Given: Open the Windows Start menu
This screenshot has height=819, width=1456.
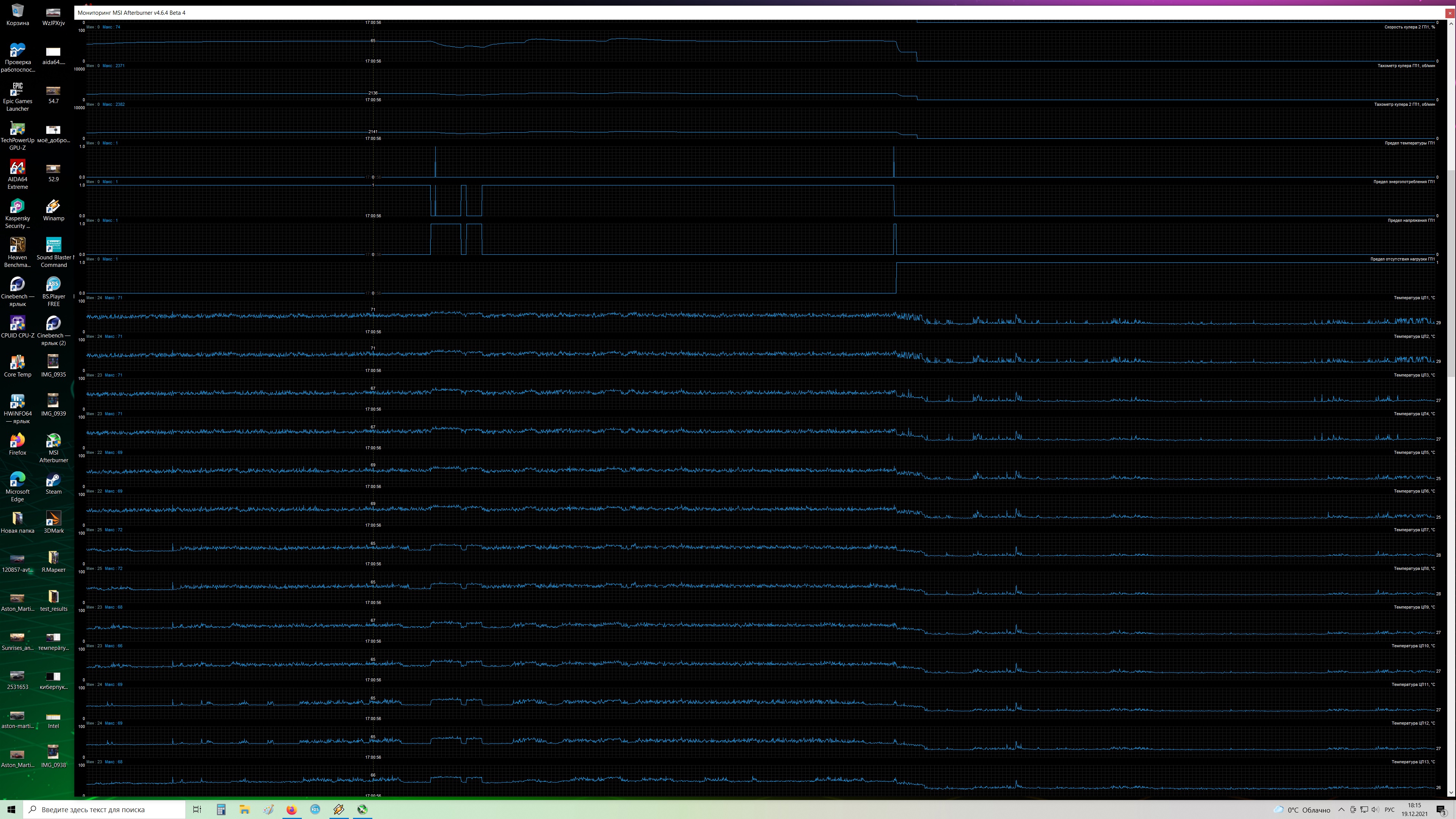Looking at the screenshot, I should [11, 810].
